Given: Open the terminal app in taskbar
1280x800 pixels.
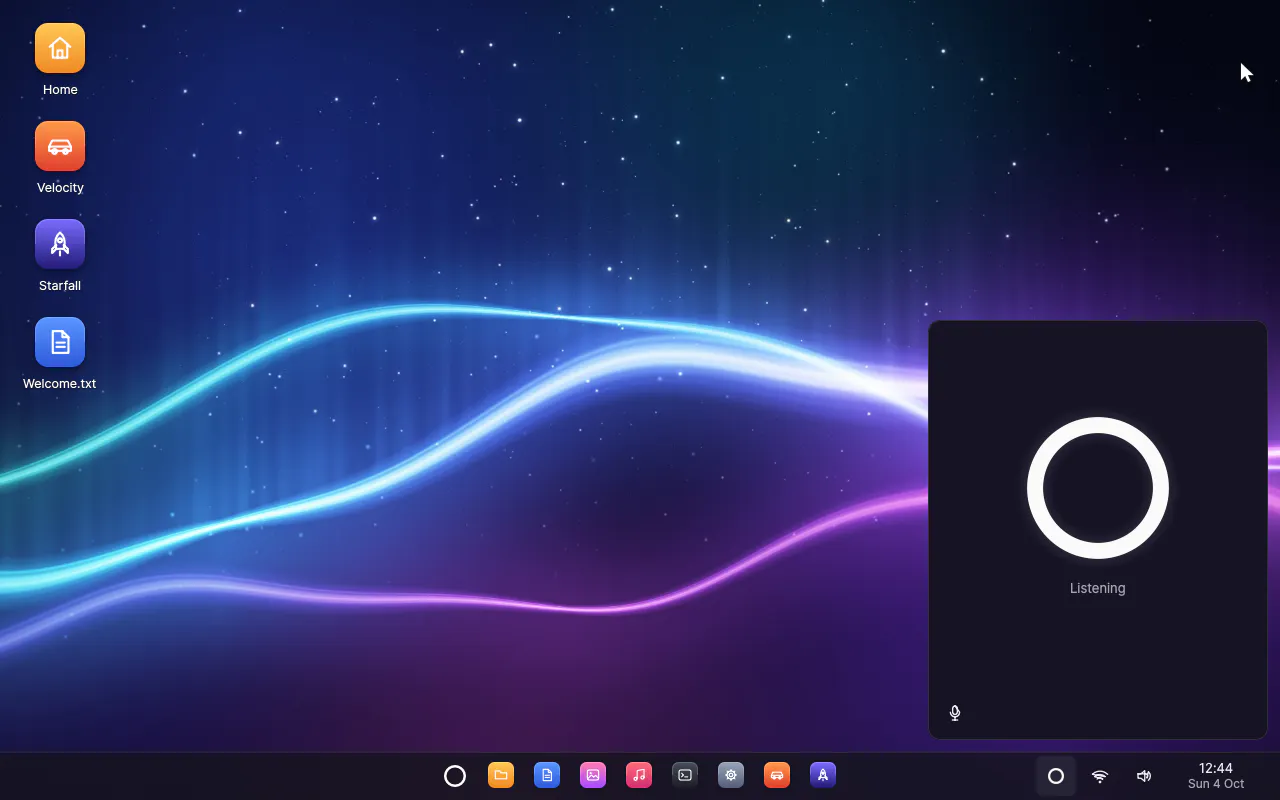Looking at the screenshot, I should tap(685, 775).
